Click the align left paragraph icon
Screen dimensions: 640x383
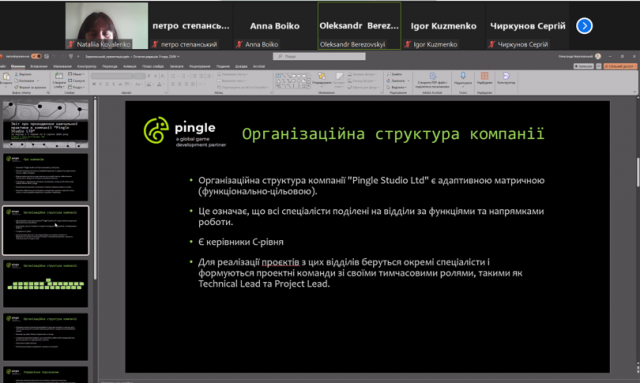click(x=173, y=84)
